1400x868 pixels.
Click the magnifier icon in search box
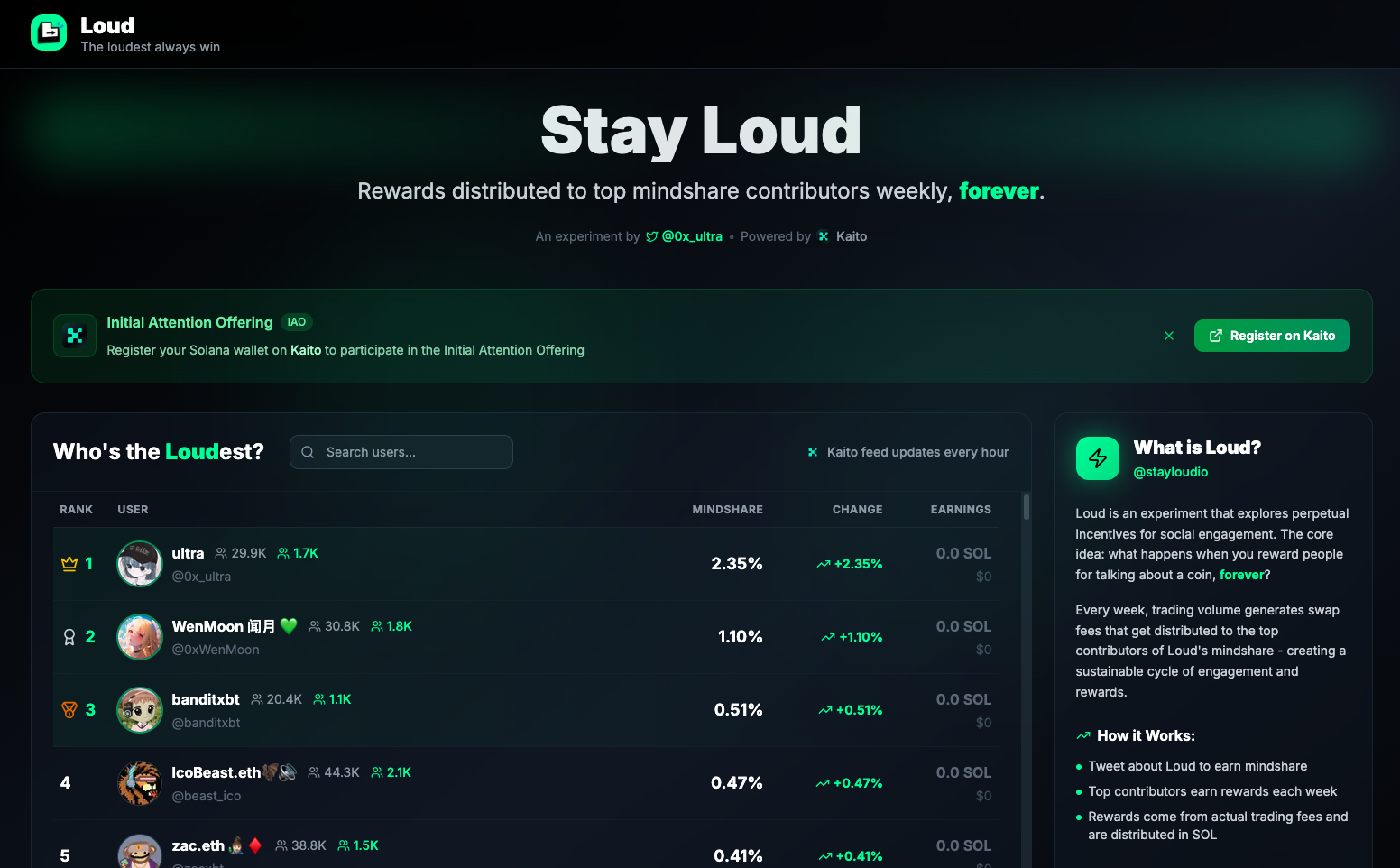coord(308,452)
